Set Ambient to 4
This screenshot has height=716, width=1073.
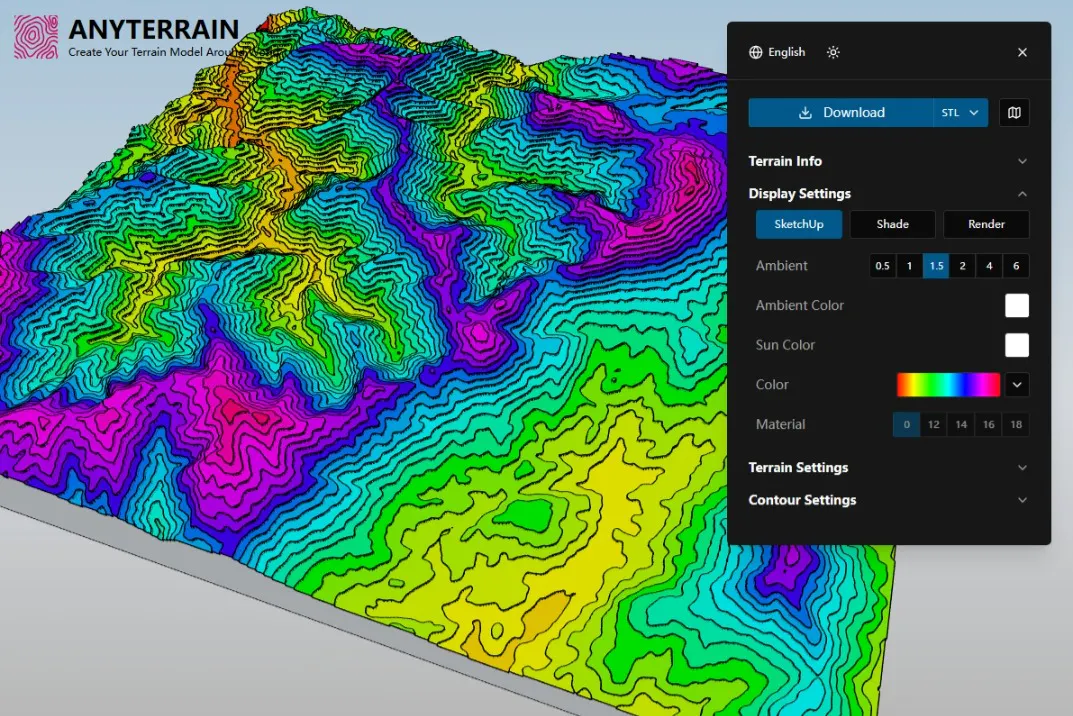[990, 266]
